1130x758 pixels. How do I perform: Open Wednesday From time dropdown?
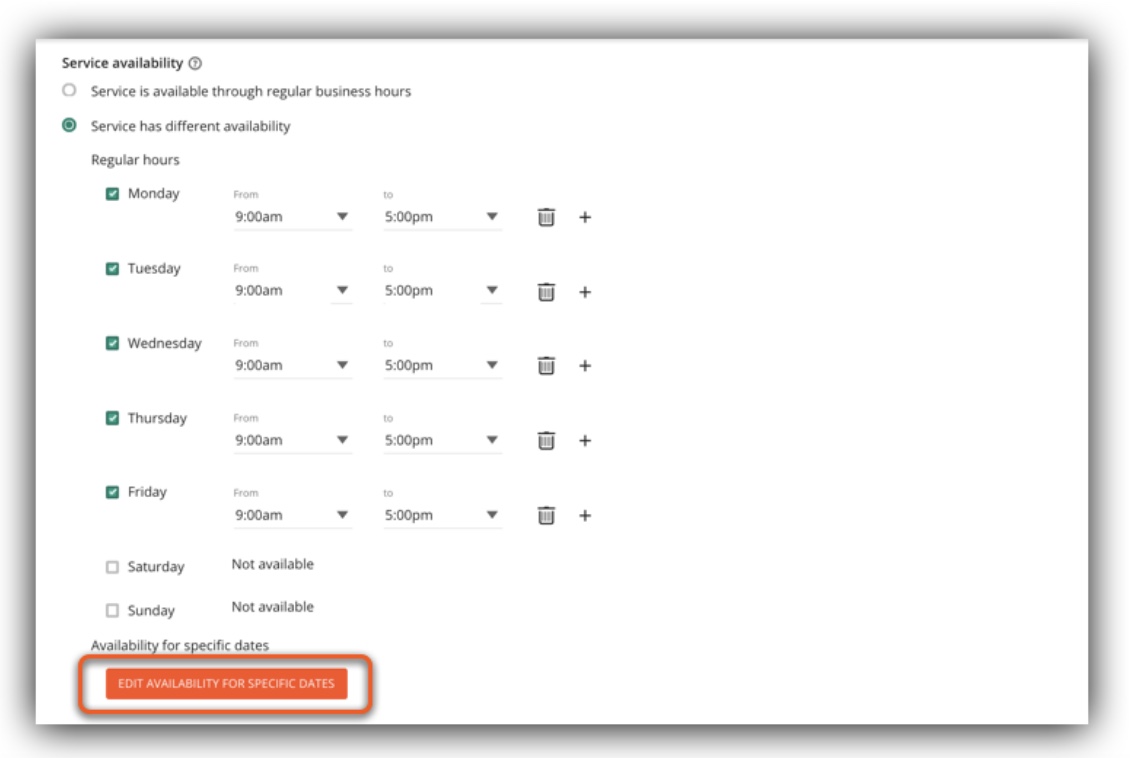tap(293, 365)
